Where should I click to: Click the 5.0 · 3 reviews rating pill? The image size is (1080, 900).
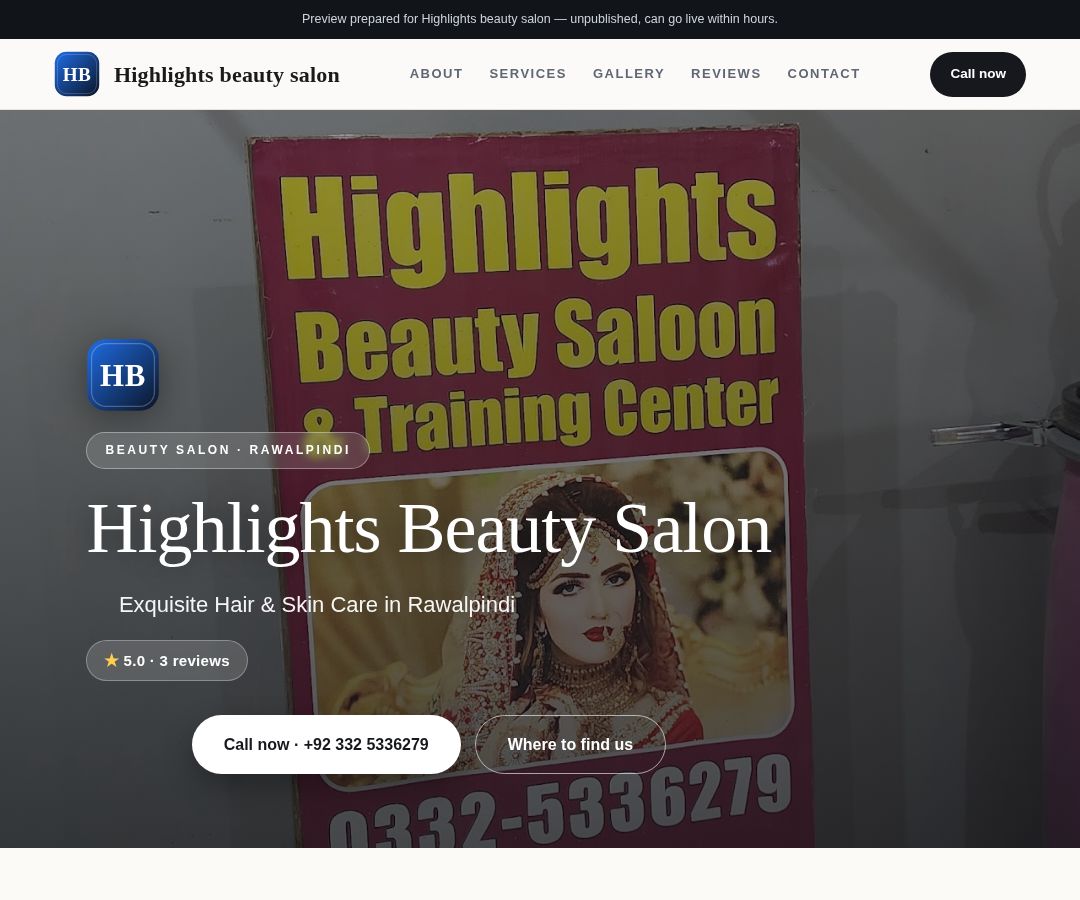pyautogui.click(x=167, y=660)
